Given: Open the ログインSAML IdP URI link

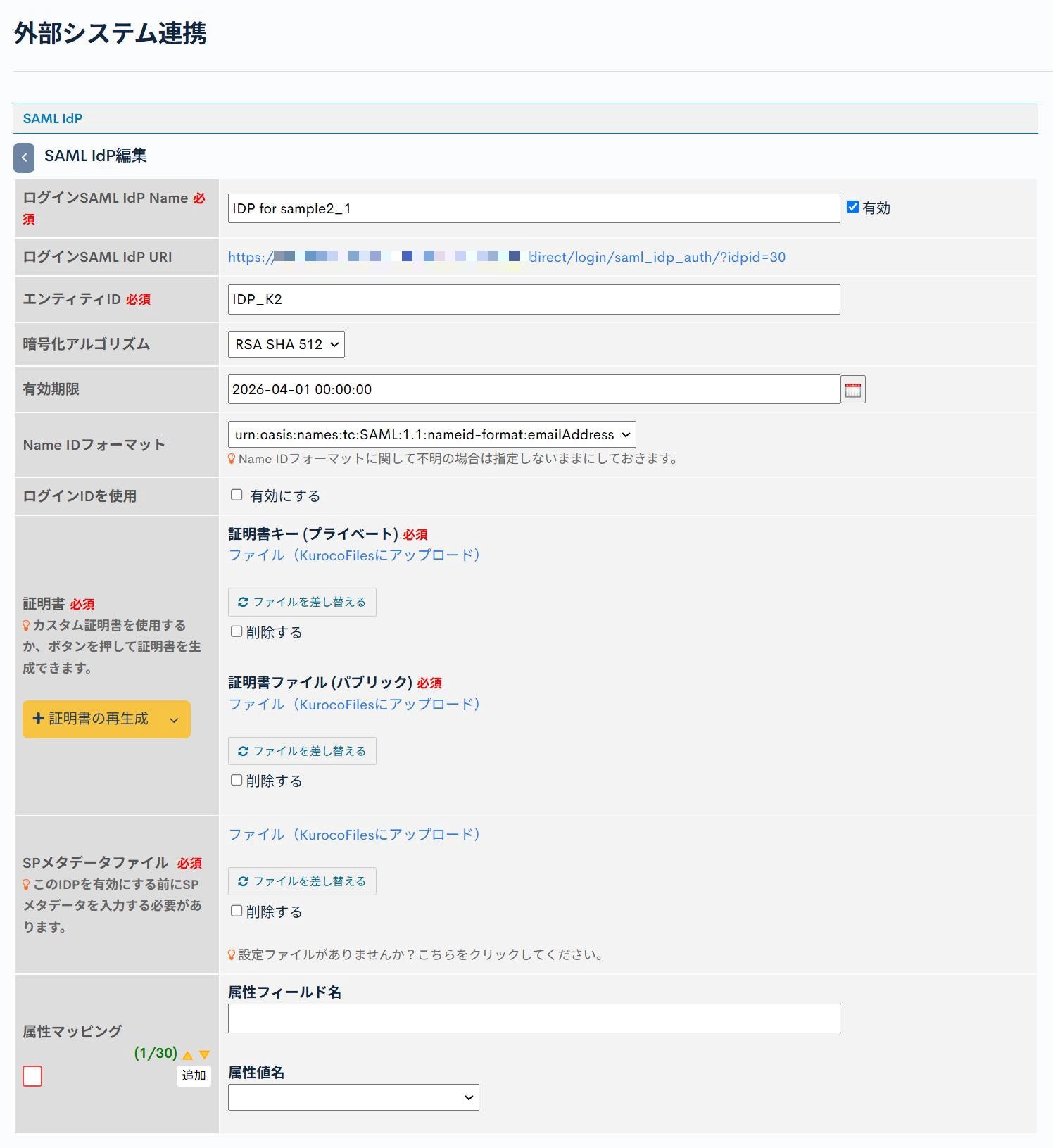Looking at the screenshot, I should [x=506, y=258].
